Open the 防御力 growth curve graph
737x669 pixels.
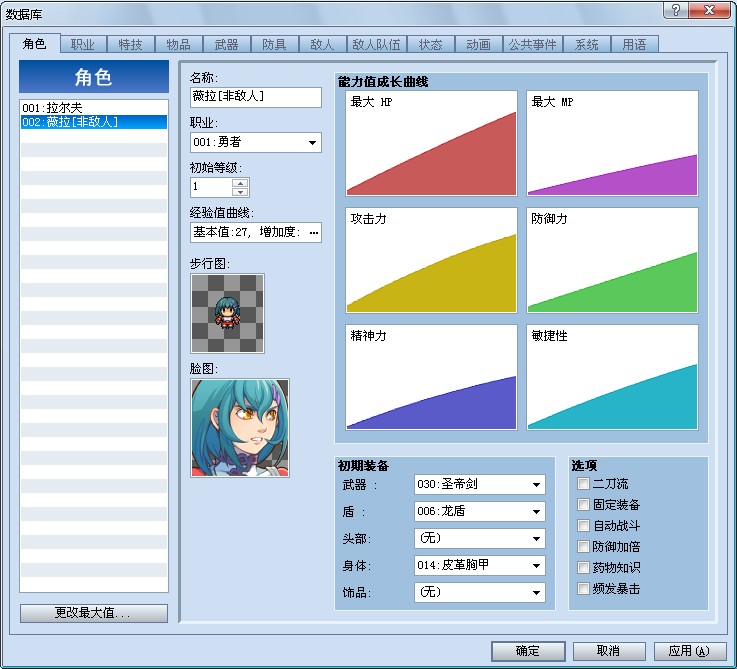(x=612, y=260)
